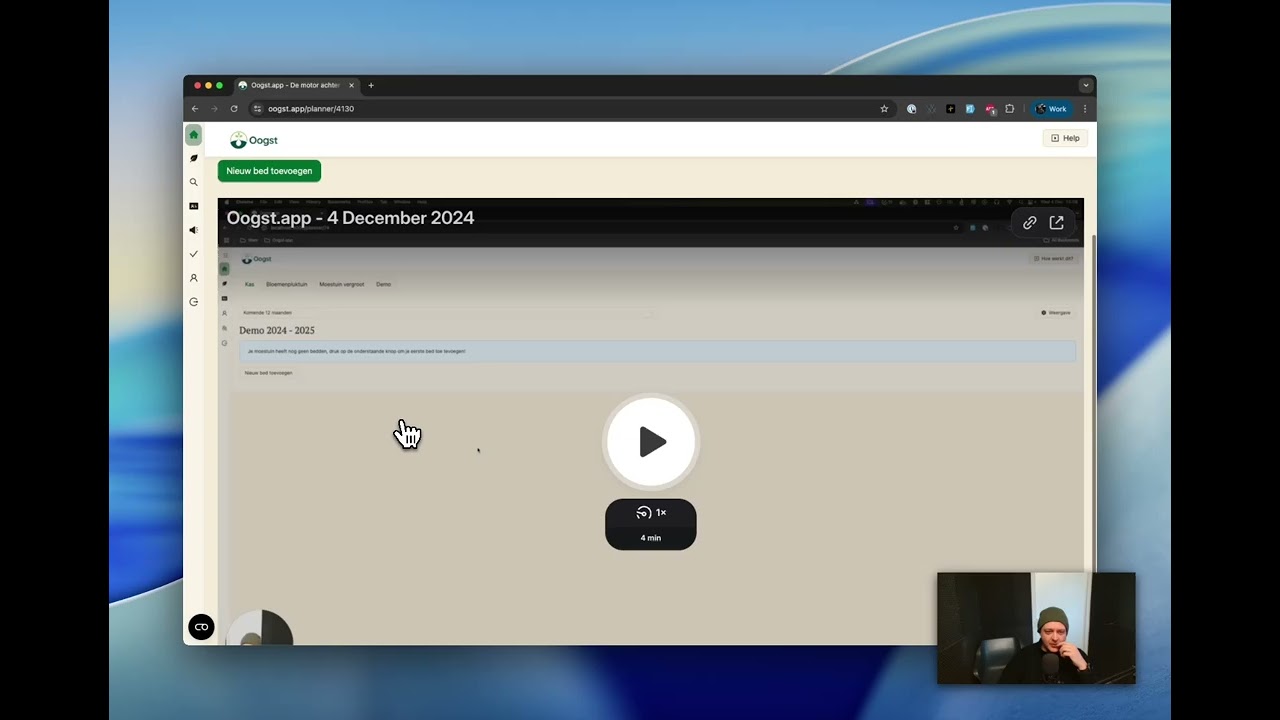1280x720 pixels.
Task: Click Nieuw bed toevoegen green button
Action: pos(269,171)
